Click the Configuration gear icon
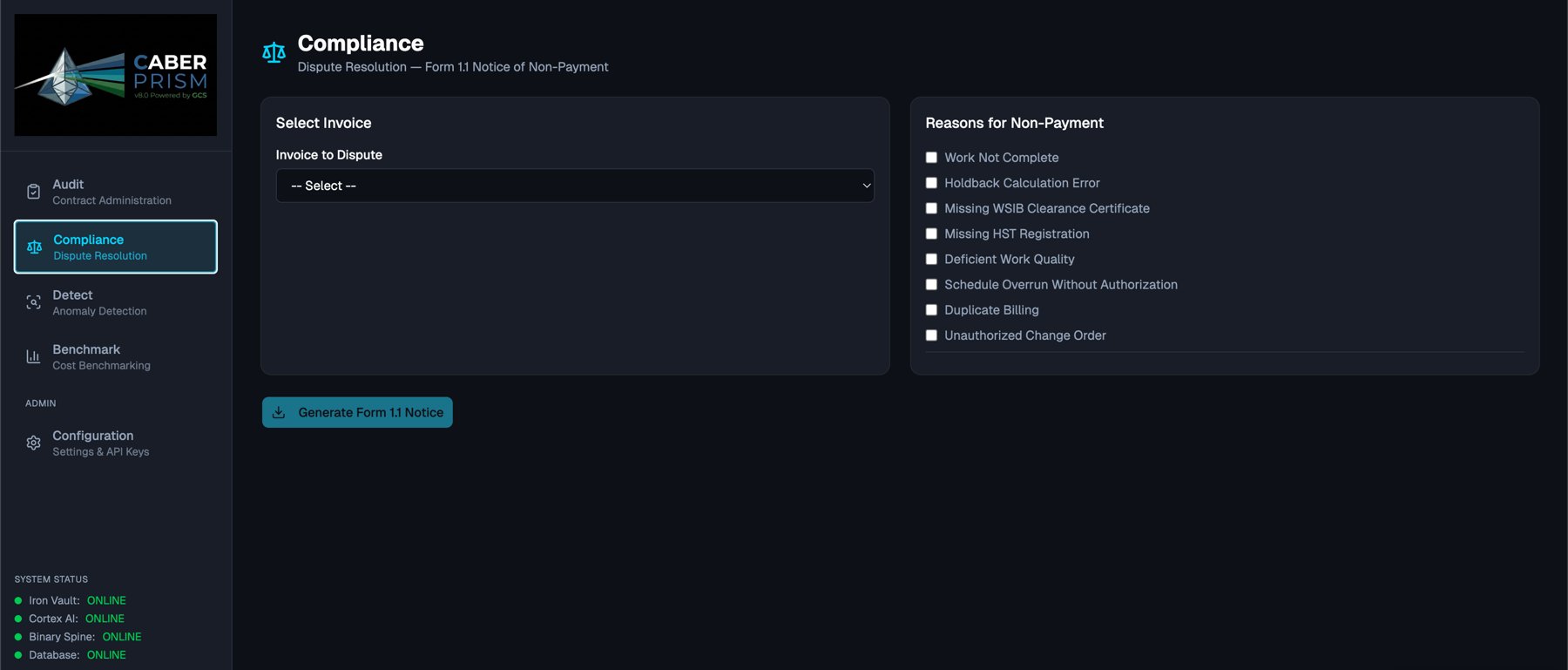 point(33,443)
